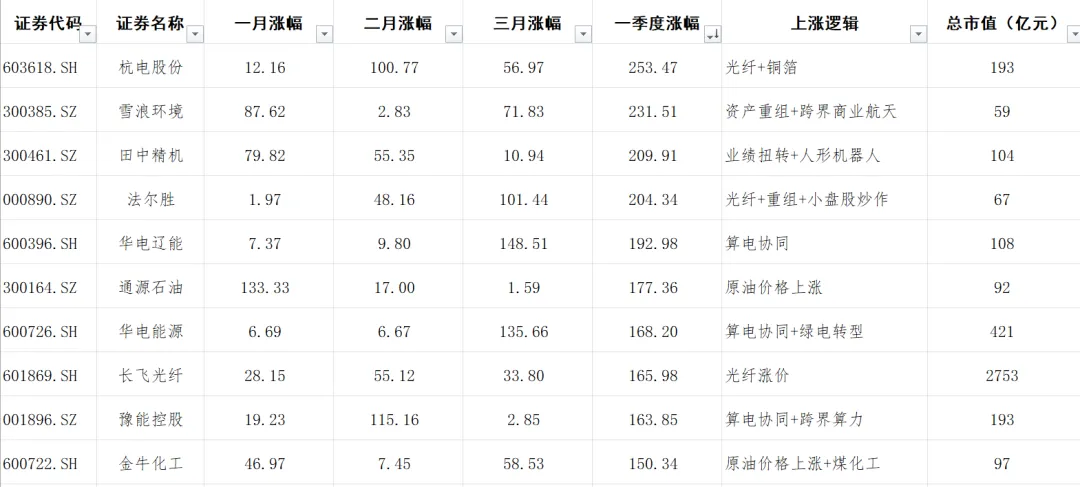The width and height of the screenshot is (1080, 487).
Task: Expand the 上涨逻辑 column filter
Action: [917, 34]
